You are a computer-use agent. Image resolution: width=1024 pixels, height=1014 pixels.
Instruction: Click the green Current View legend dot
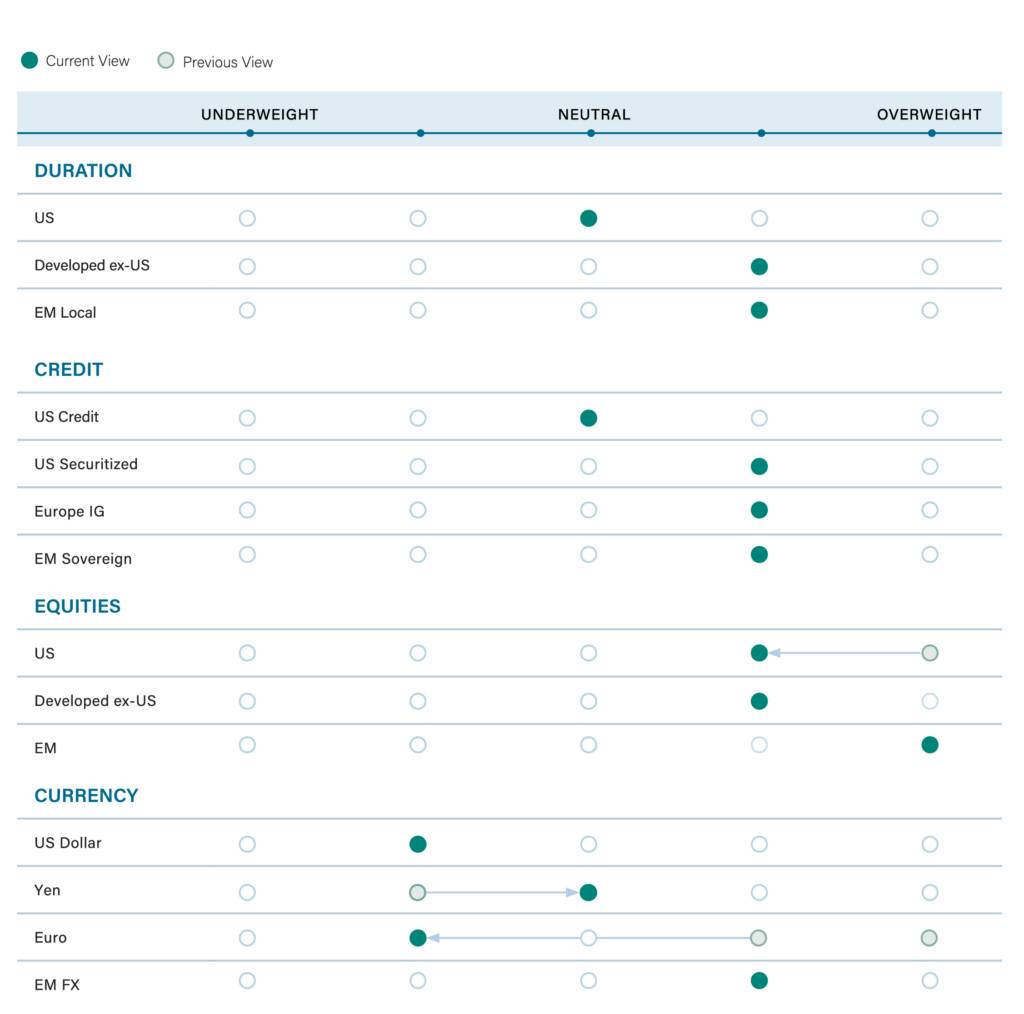29,61
